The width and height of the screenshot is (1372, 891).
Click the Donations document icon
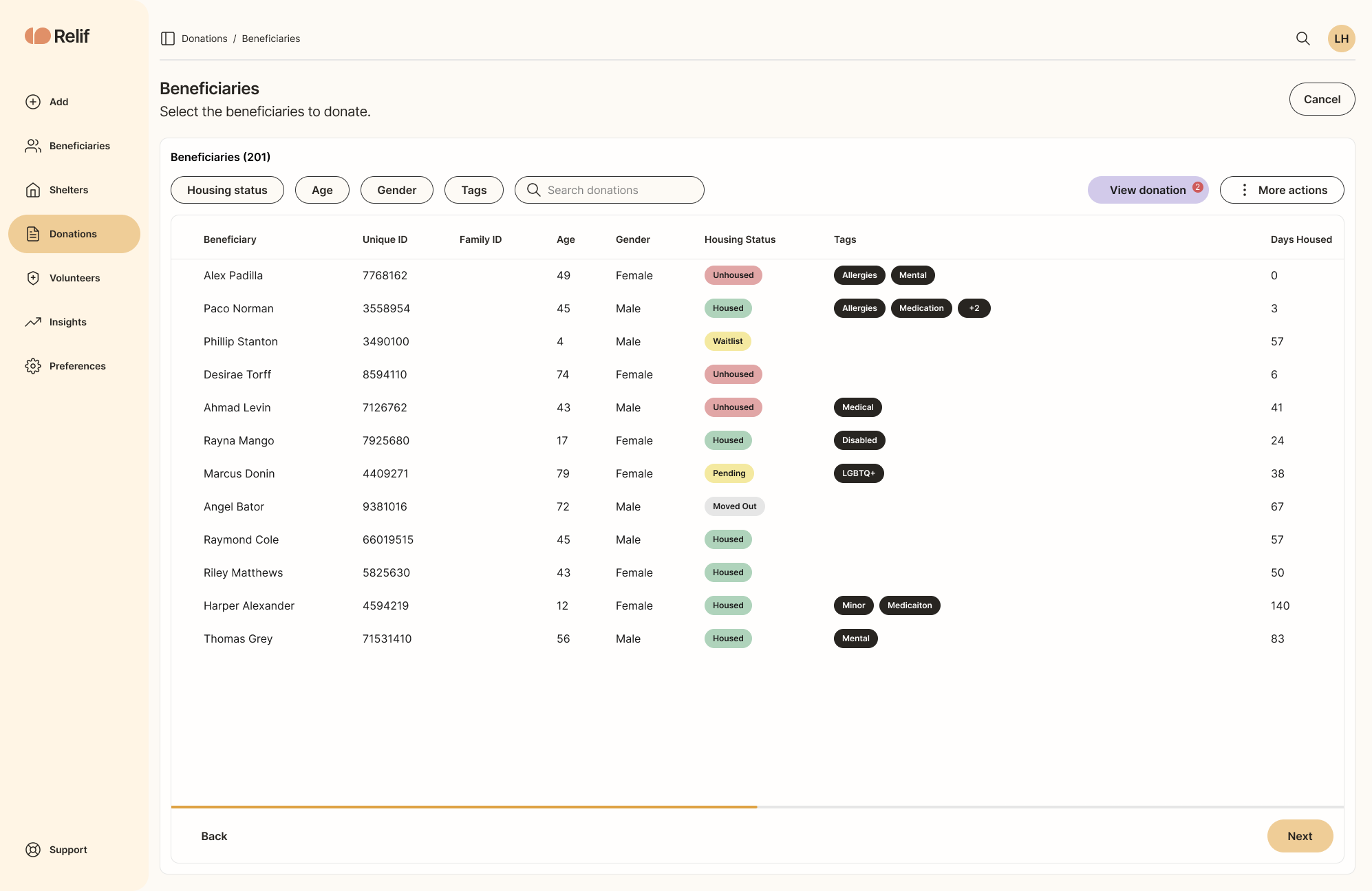[33, 234]
